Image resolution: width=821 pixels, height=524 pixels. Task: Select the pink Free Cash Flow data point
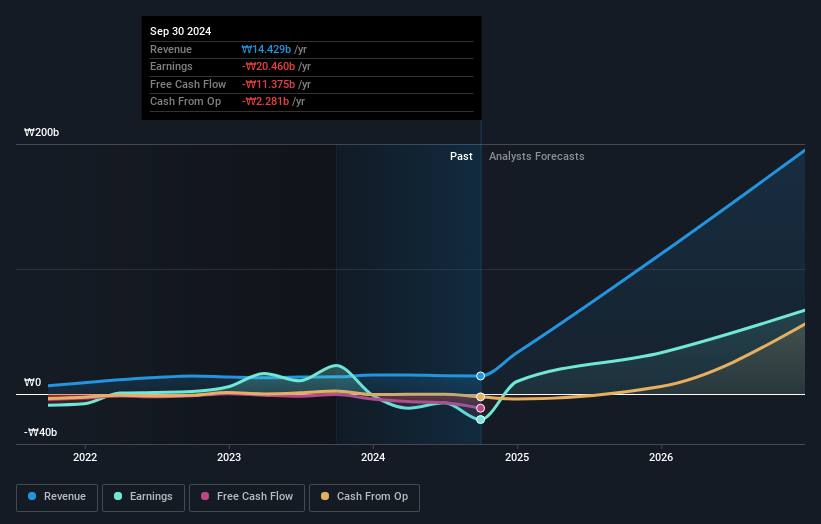(x=481, y=408)
